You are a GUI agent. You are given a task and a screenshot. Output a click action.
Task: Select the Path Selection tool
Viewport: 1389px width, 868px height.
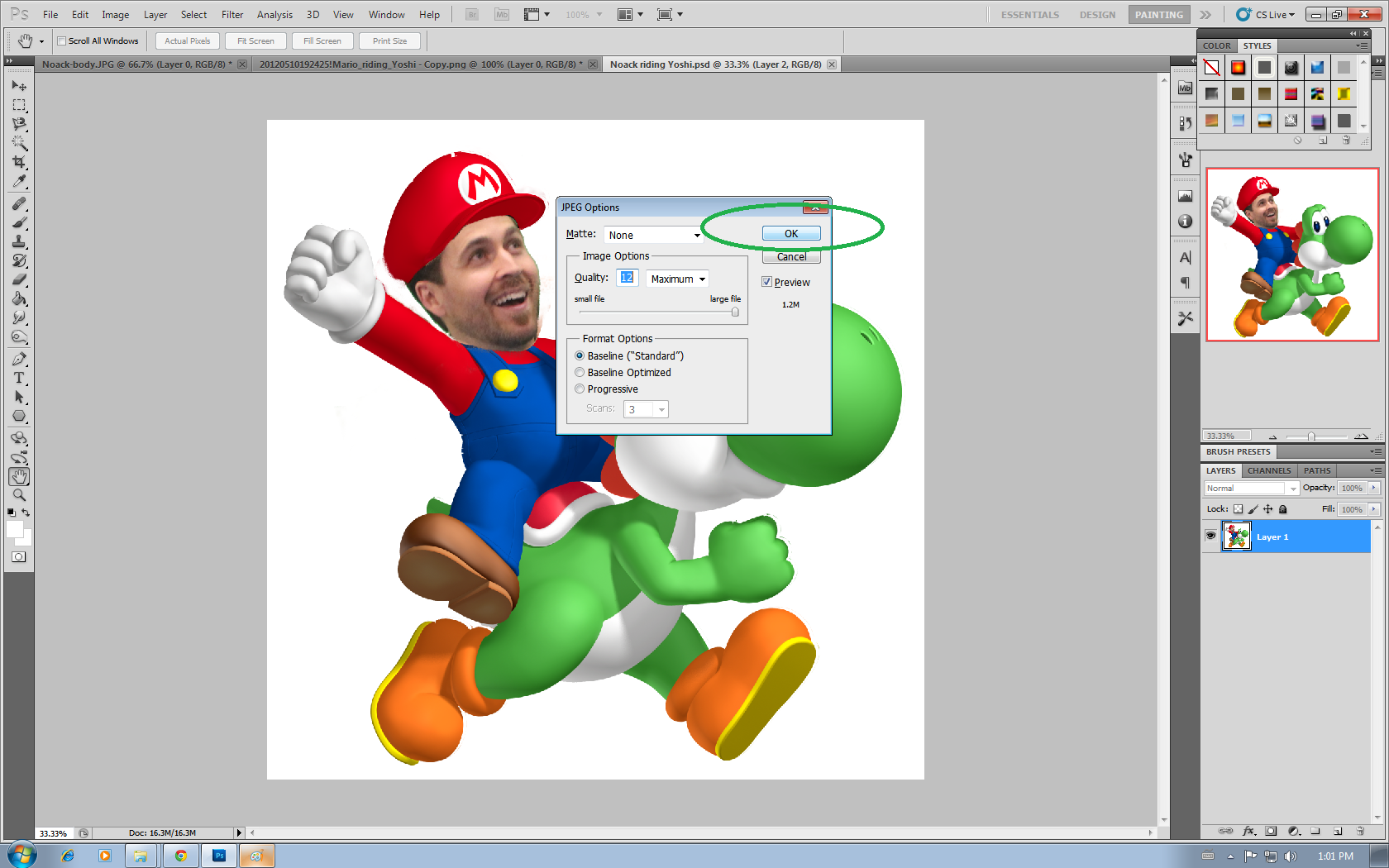19,397
